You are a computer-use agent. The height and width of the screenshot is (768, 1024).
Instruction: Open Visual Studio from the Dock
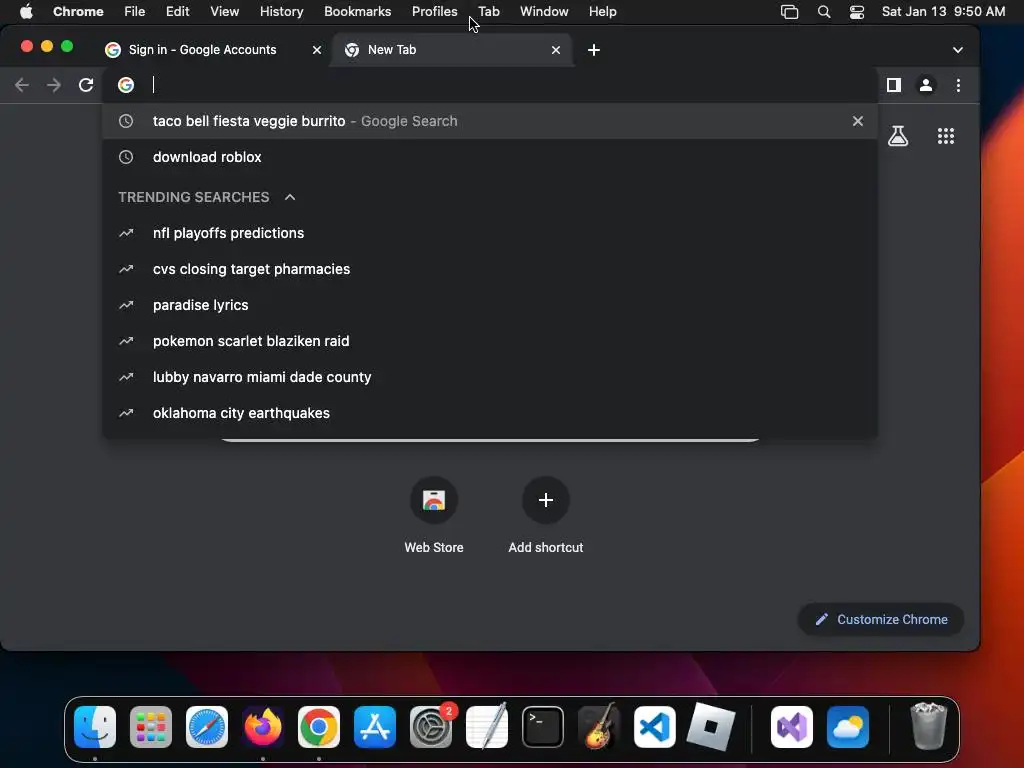point(792,727)
